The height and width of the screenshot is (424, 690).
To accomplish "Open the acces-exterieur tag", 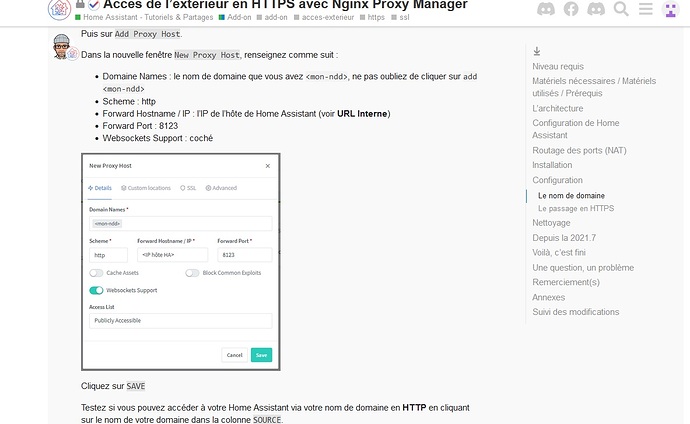I will tap(324, 17).
